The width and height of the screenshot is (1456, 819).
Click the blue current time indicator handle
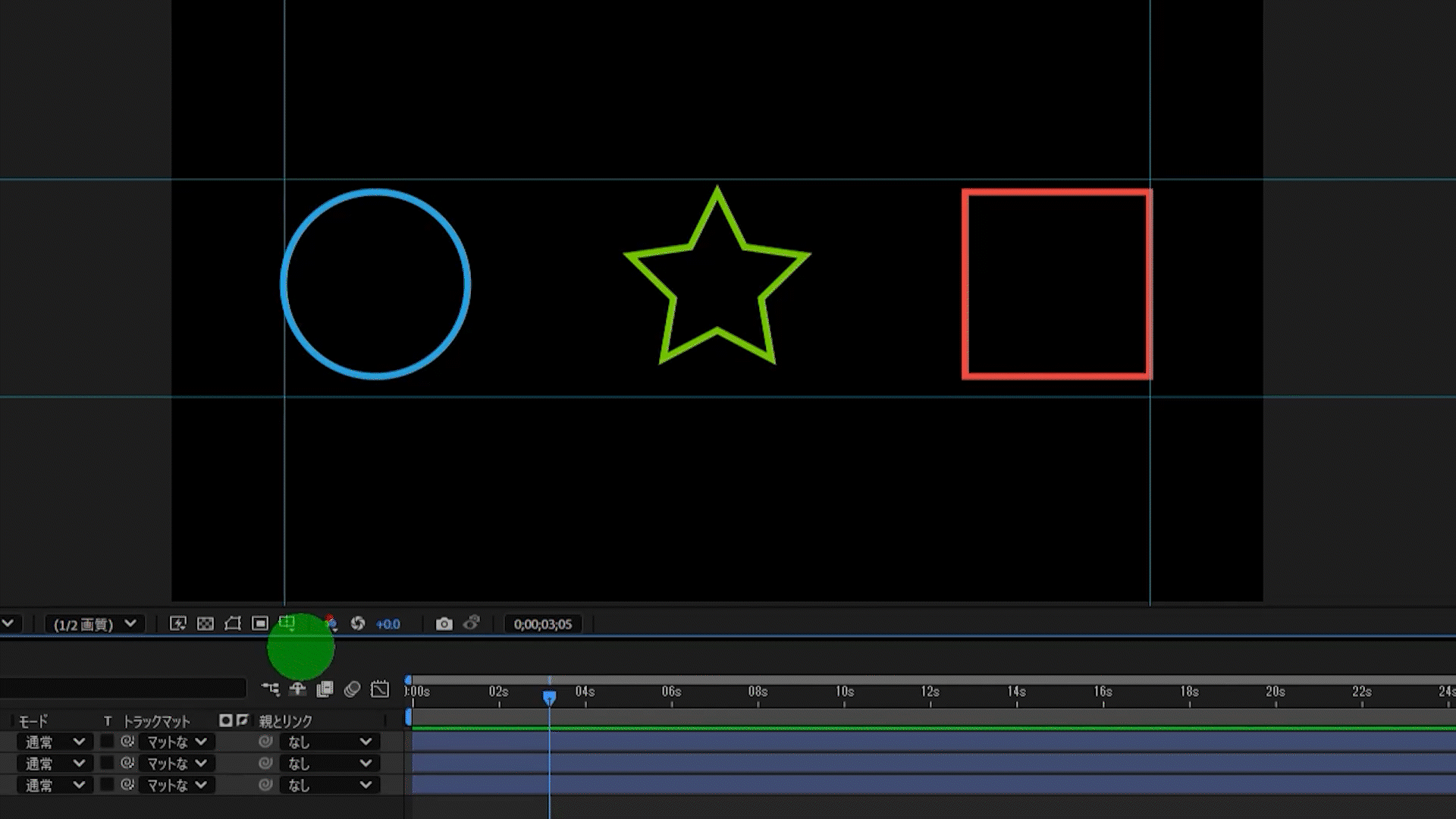pyautogui.click(x=550, y=697)
